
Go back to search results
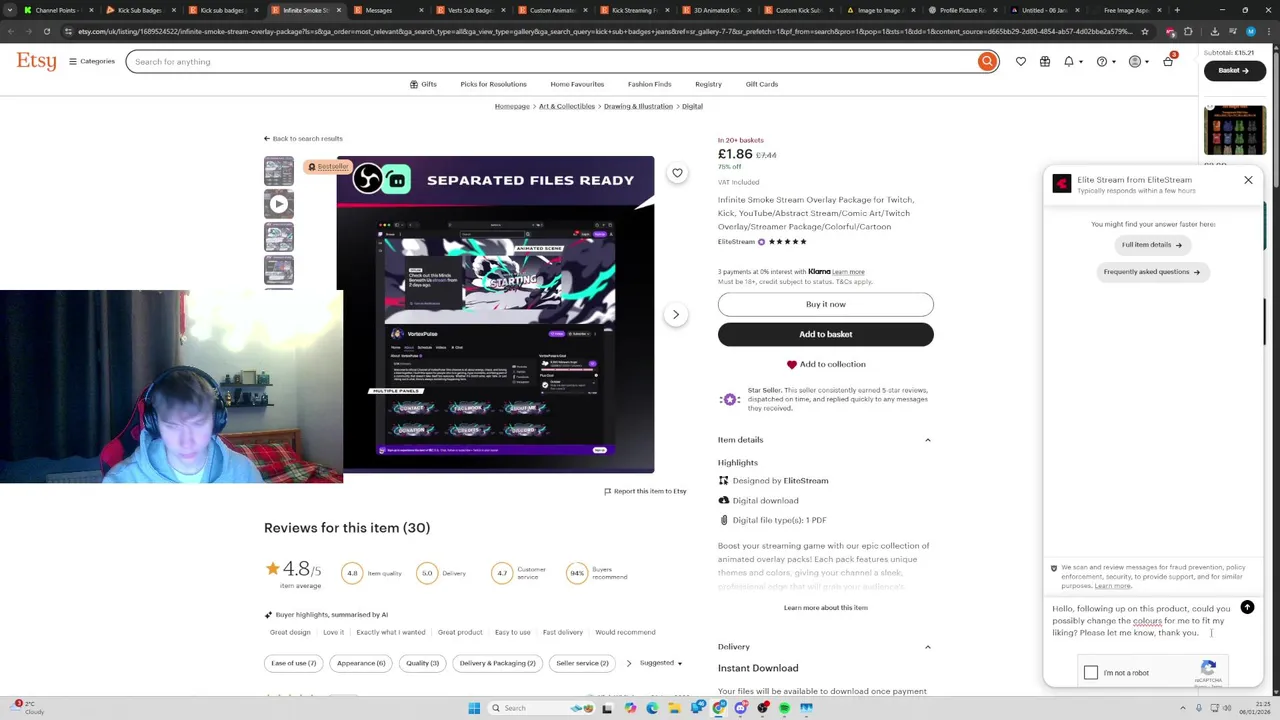point(303,139)
